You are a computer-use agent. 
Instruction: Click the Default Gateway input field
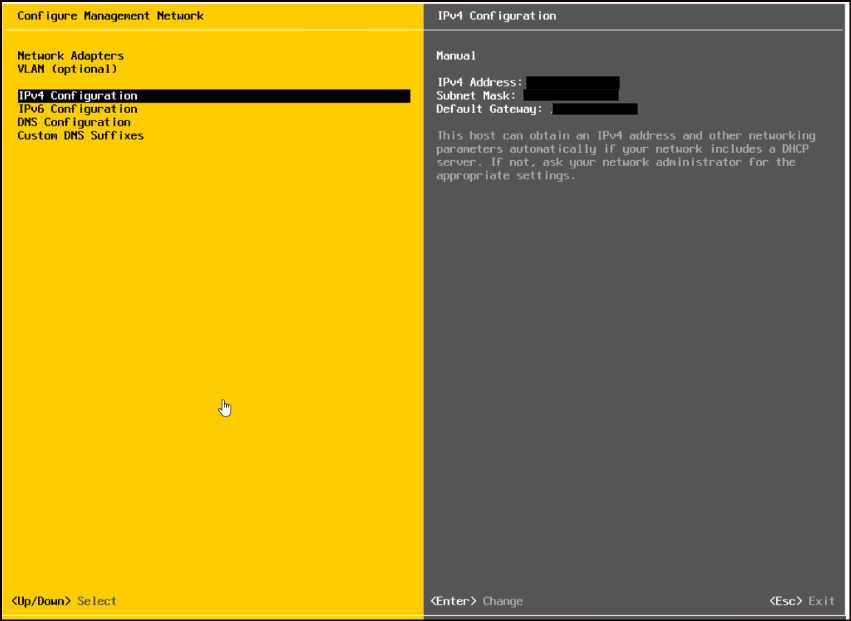point(596,109)
